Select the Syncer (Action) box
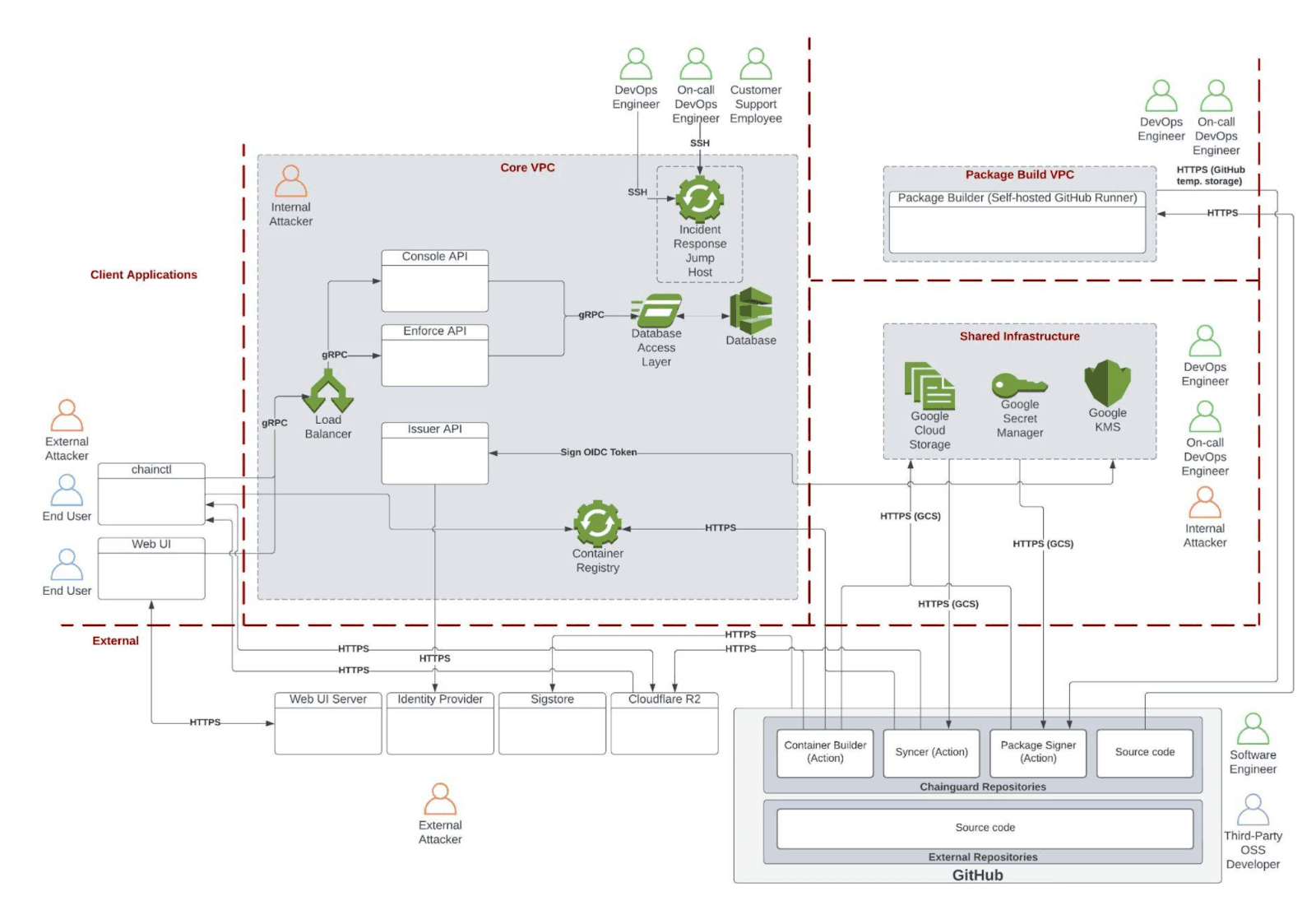 click(932, 753)
